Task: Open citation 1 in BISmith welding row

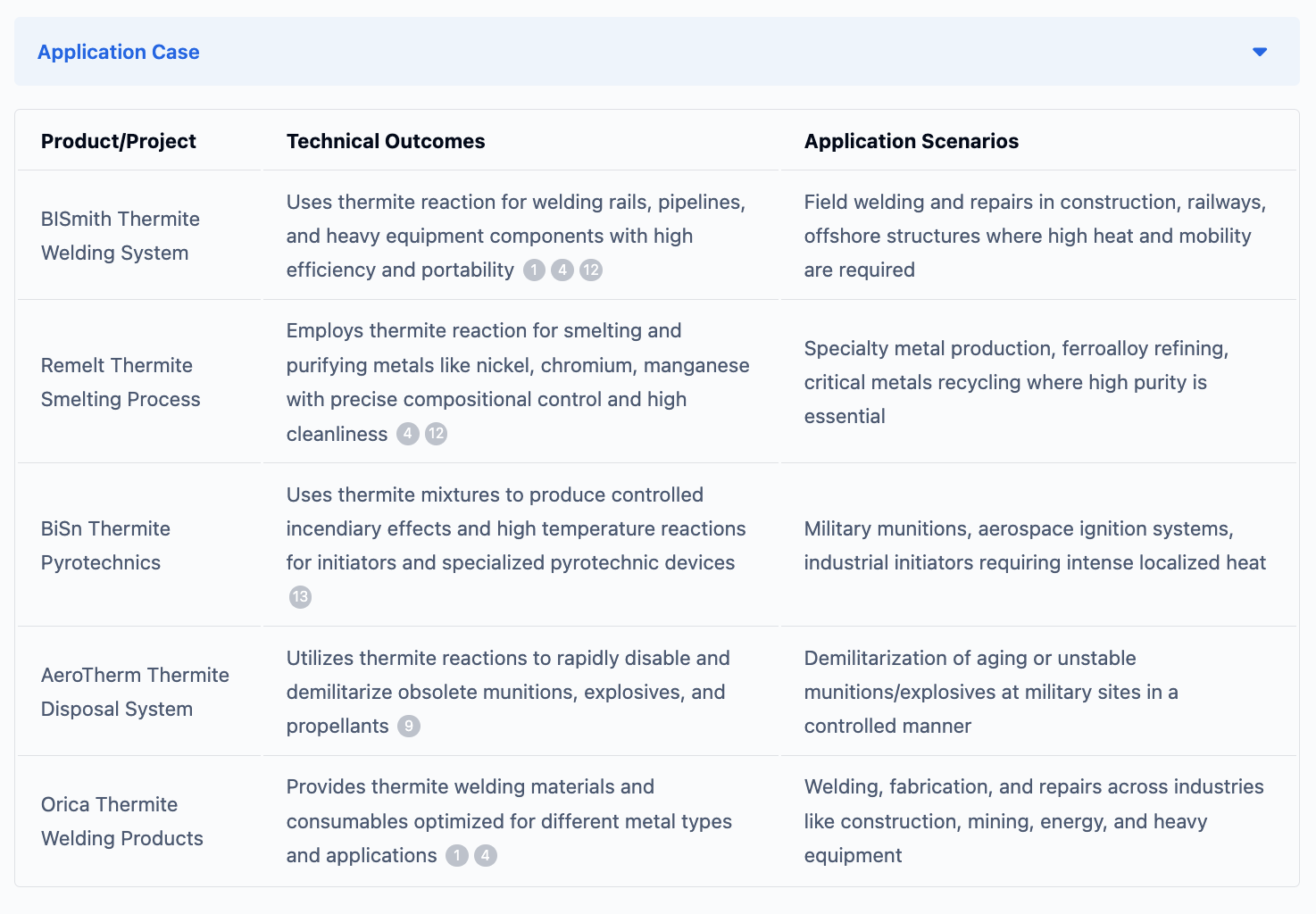Action: (534, 270)
